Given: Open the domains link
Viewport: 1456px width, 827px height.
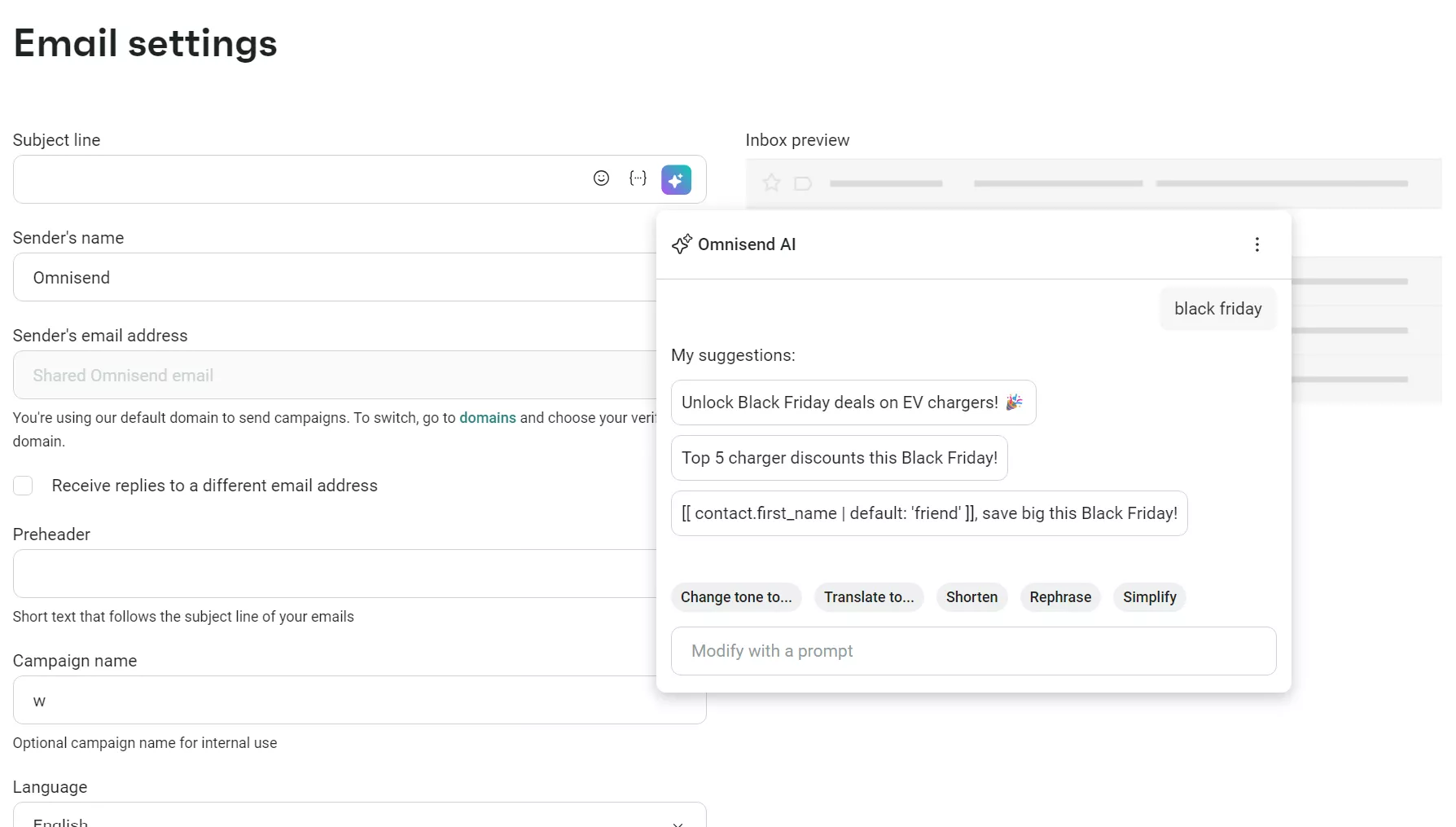Looking at the screenshot, I should (x=487, y=417).
